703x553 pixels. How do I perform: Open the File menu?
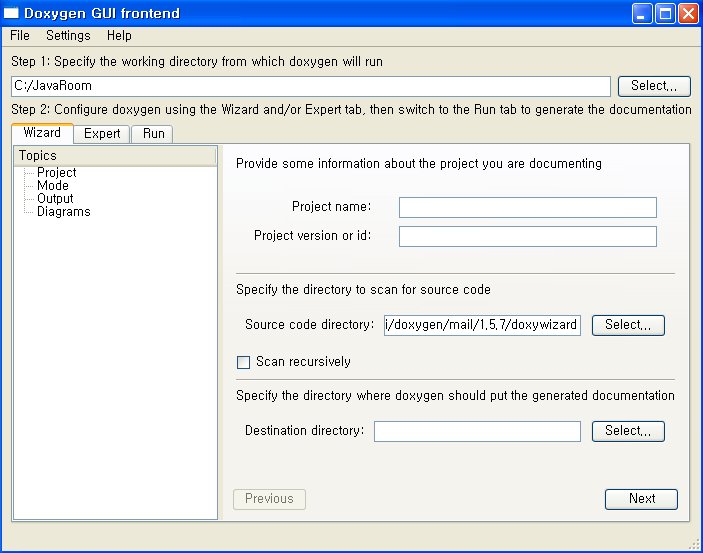[x=20, y=35]
